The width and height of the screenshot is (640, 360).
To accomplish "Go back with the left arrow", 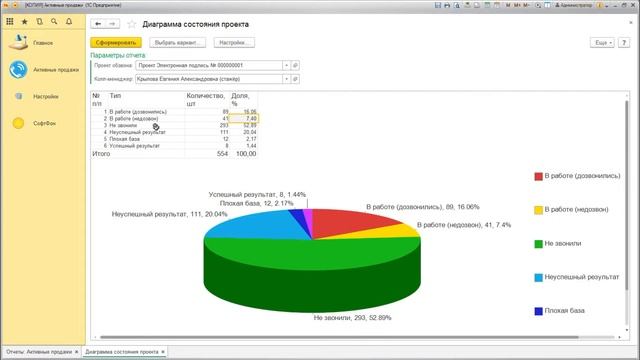I will (98, 24).
